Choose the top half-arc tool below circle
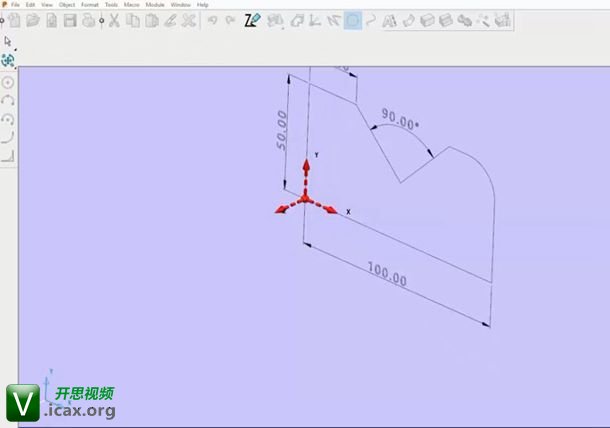Screen dimensions: 610x428 [x=8, y=100]
